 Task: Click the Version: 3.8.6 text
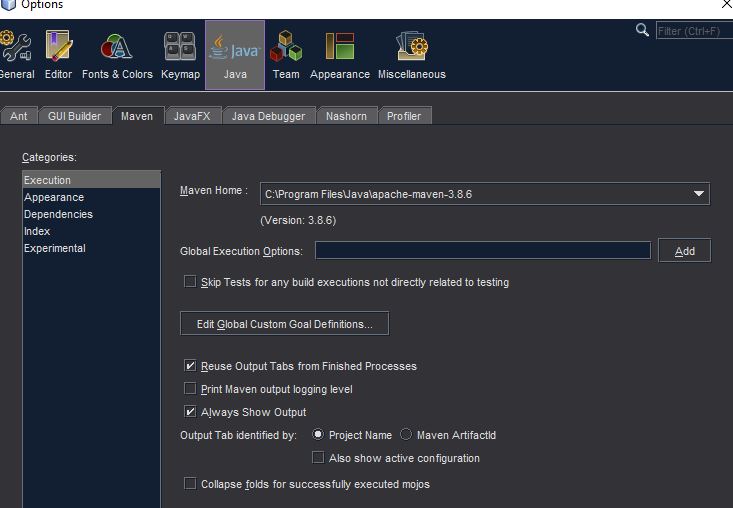[x=298, y=220]
